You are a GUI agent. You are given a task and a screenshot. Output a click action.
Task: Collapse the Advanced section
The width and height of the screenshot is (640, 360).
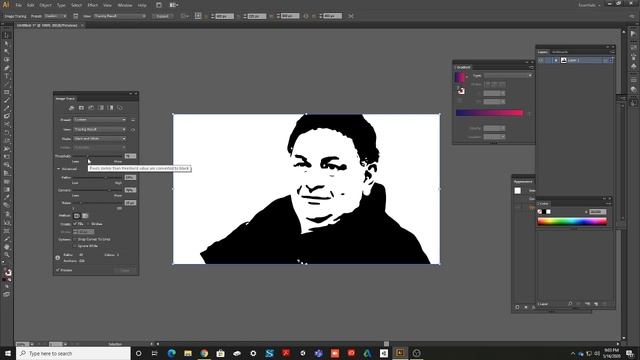pyautogui.click(x=58, y=169)
